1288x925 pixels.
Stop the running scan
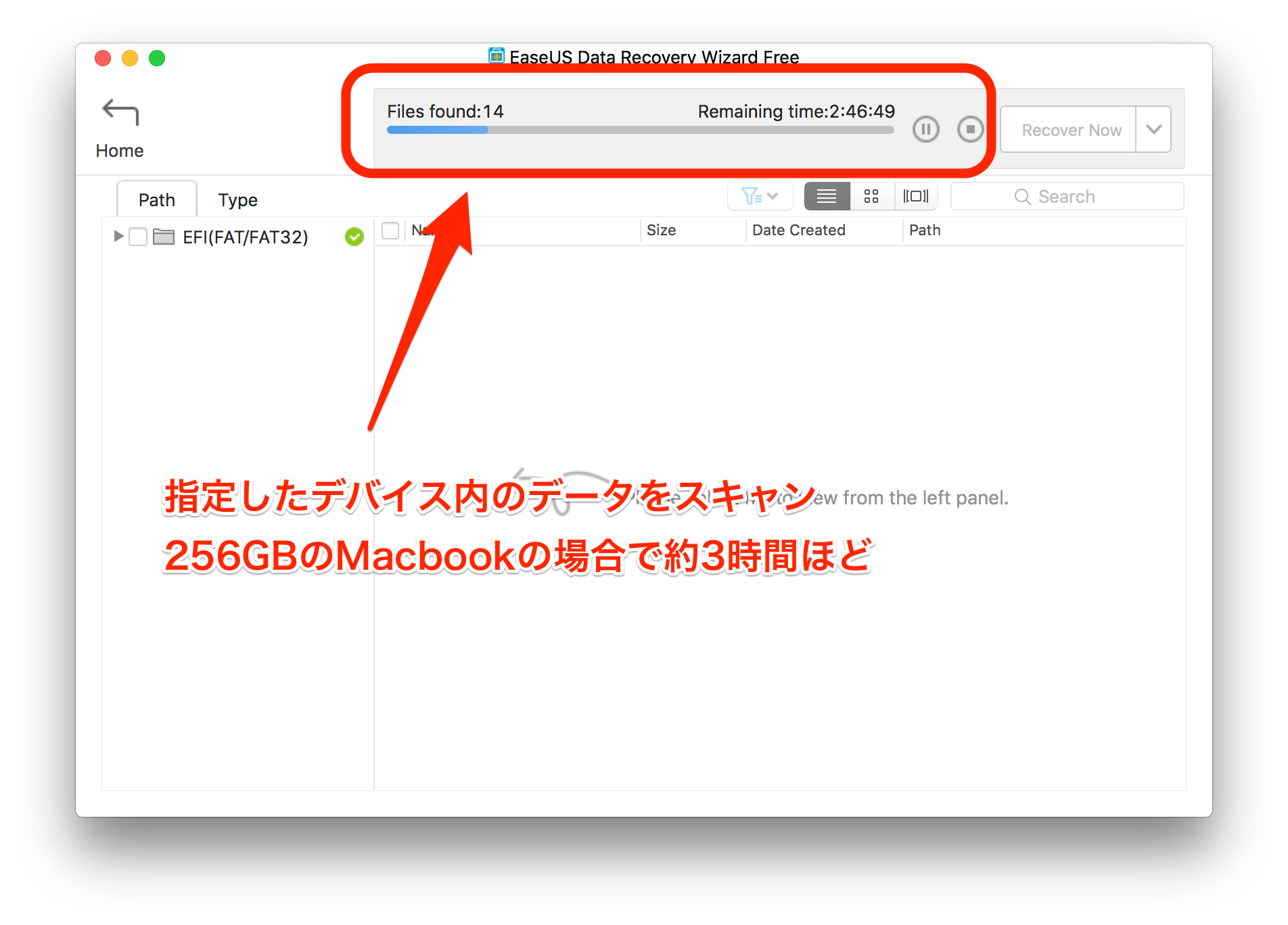point(970,129)
